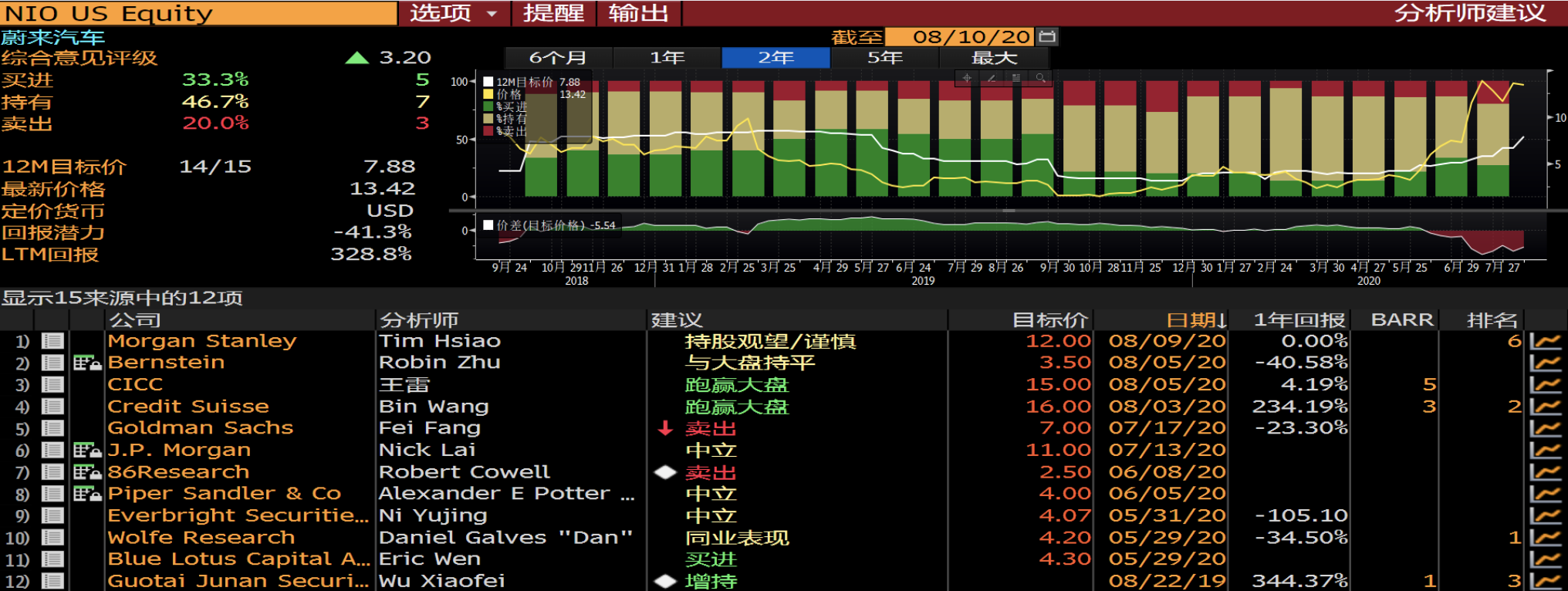Open the Goldman Sachs company link
This screenshot has height=591, width=1568.
coord(201,427)
